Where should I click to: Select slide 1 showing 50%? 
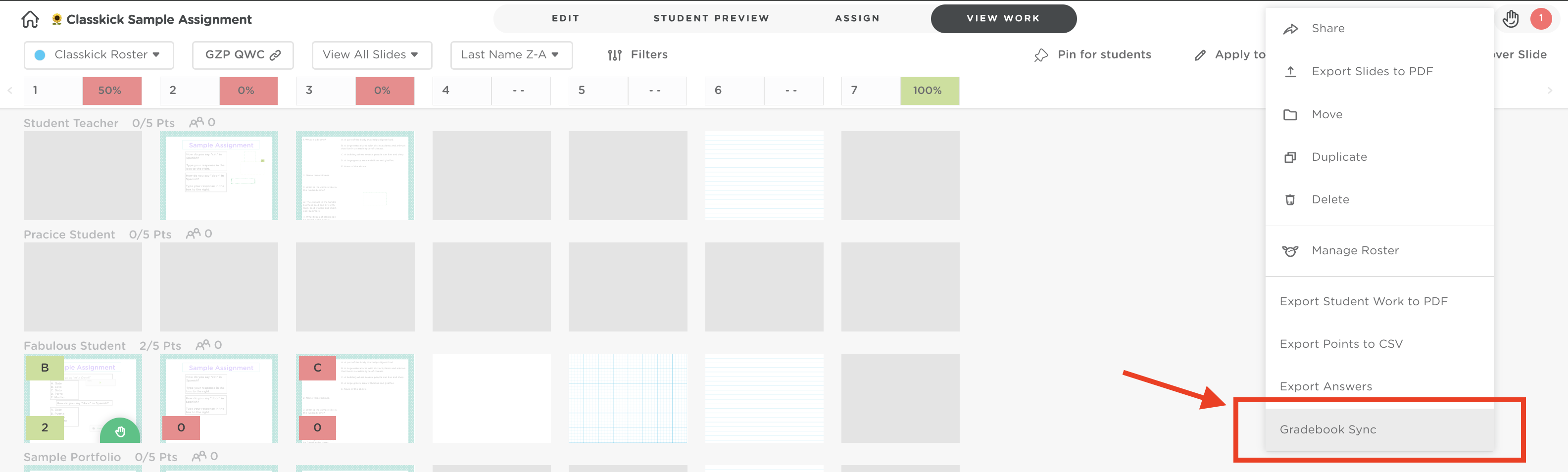pyautogui.click(x=83, y=91)
